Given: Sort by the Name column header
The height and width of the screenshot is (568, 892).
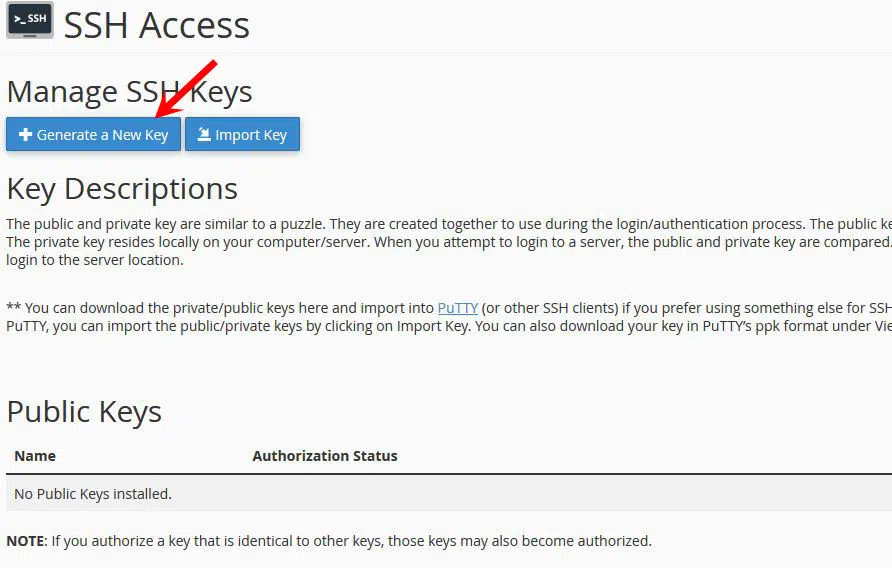Looking at the screenshot, I should pos(35,456).
